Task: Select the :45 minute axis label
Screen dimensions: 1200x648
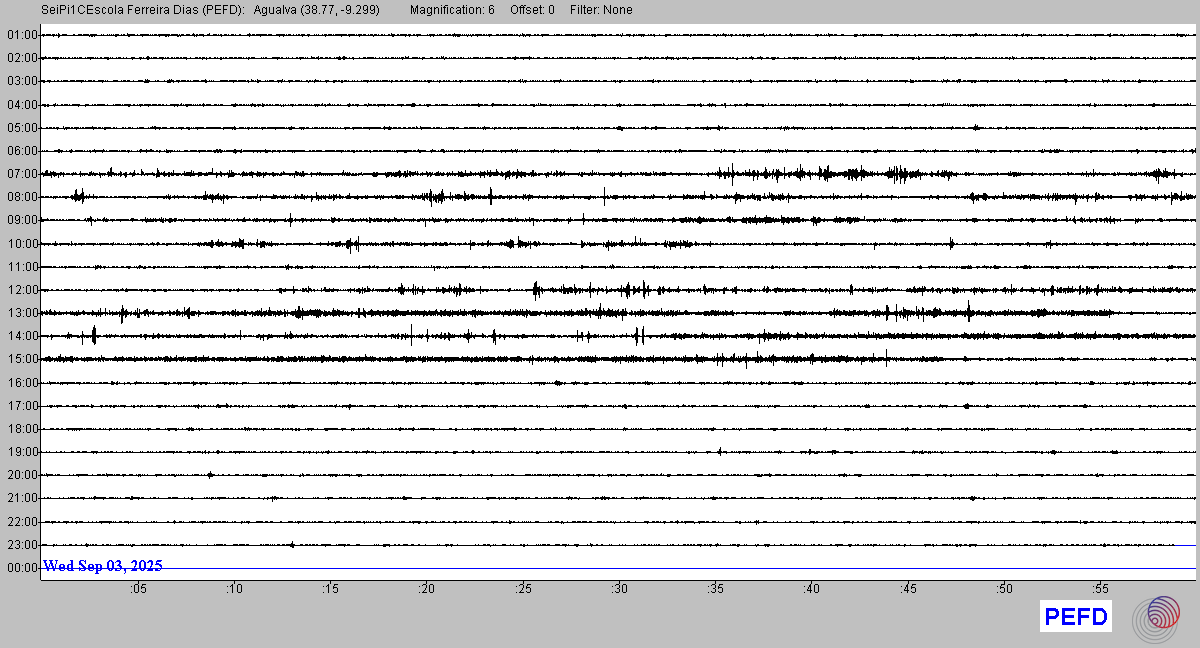Action: coord(908,590)
